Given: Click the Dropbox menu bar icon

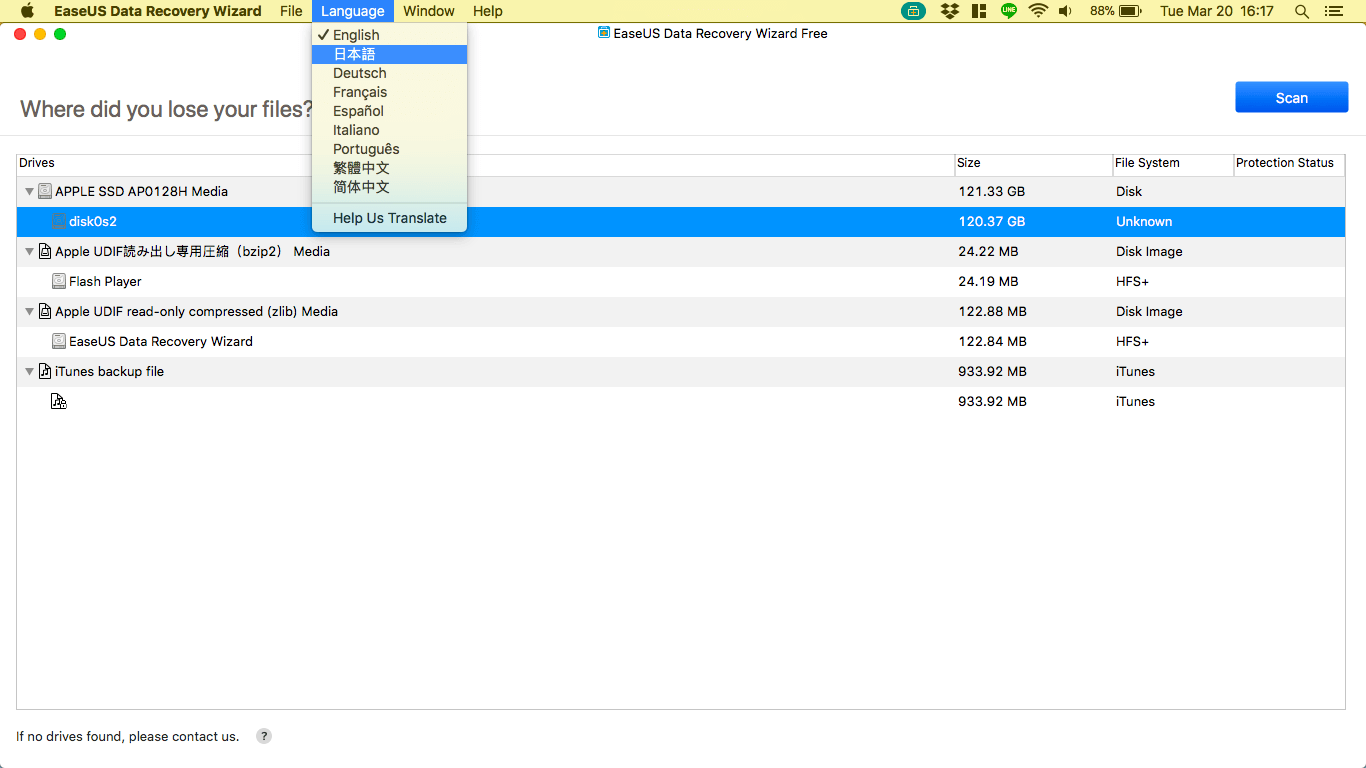Looking at the screenshot, I should 949,11.
